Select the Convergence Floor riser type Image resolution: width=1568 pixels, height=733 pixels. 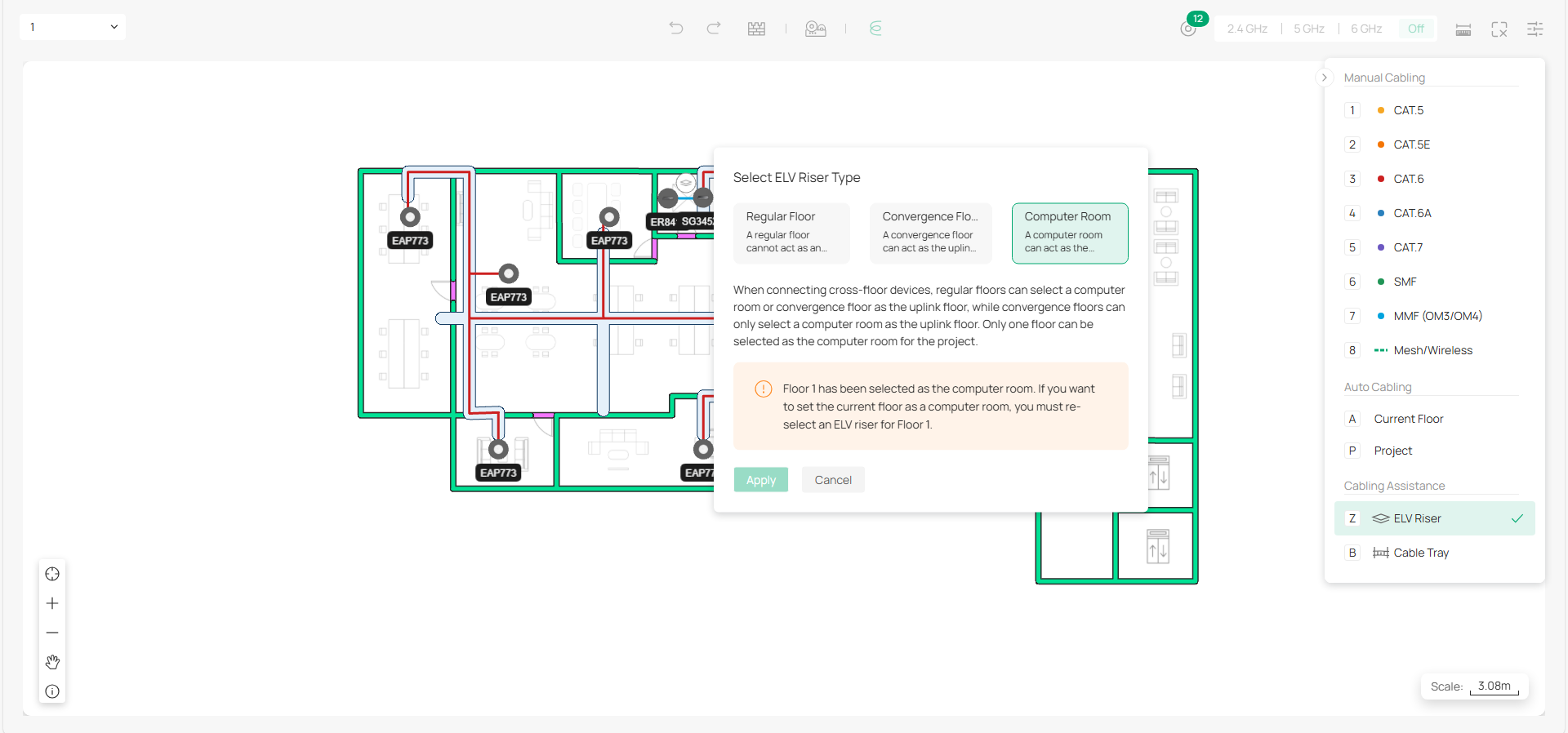pyautogui.click(x=930, y=233)
